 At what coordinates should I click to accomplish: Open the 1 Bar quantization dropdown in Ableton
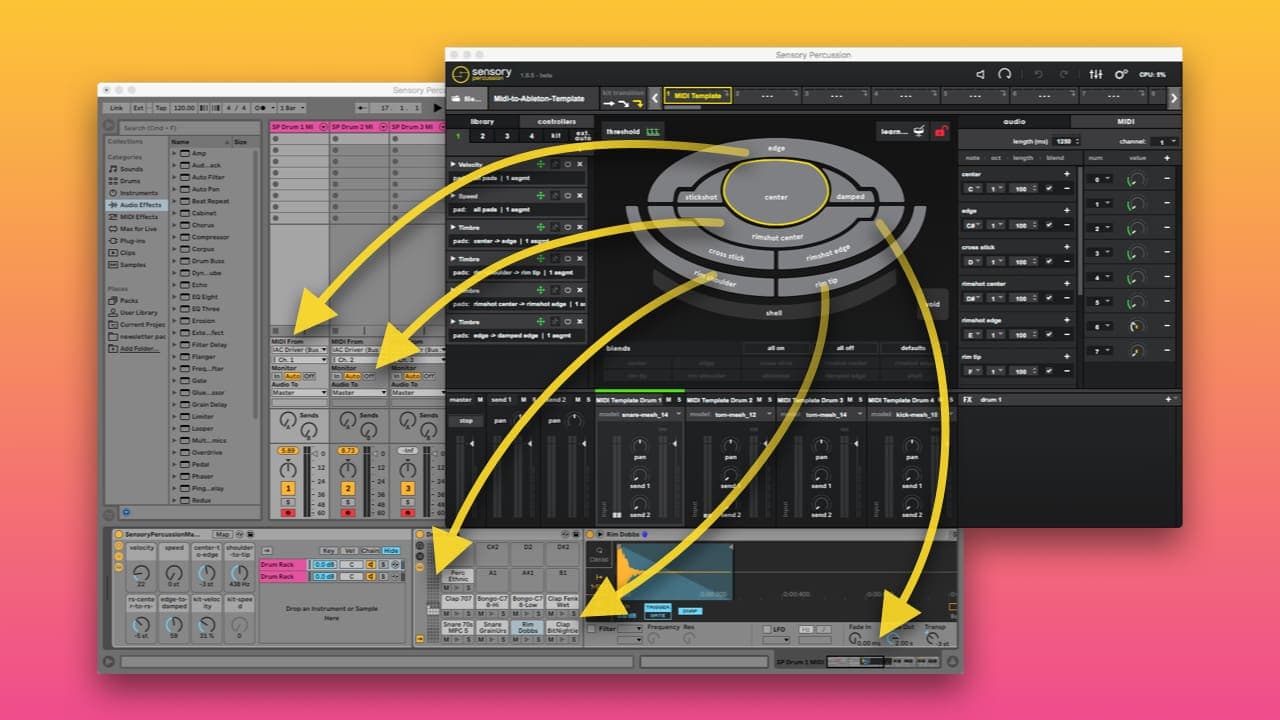point(293,107)
